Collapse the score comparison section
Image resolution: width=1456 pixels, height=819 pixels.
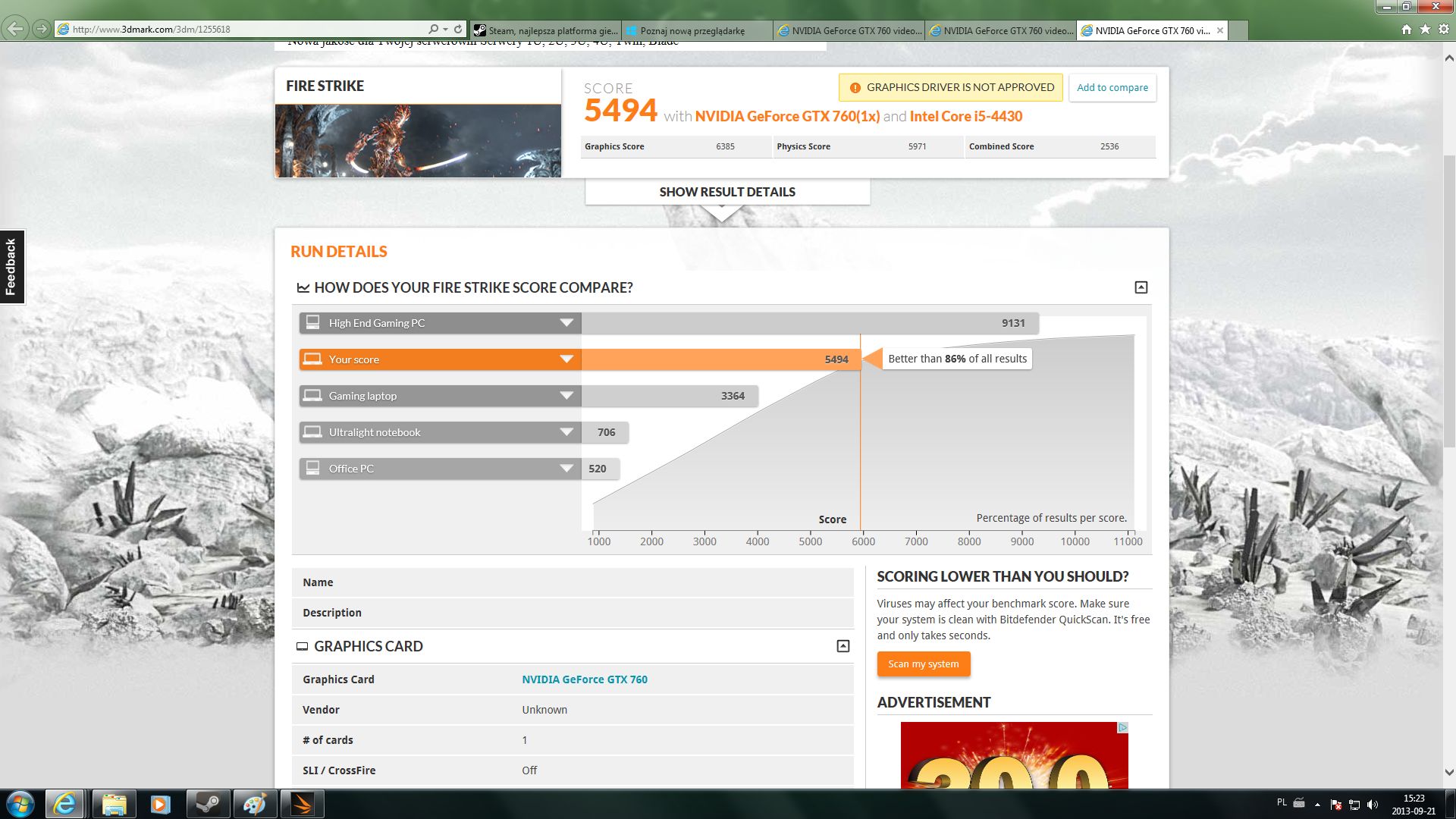tap(1141, 287)
